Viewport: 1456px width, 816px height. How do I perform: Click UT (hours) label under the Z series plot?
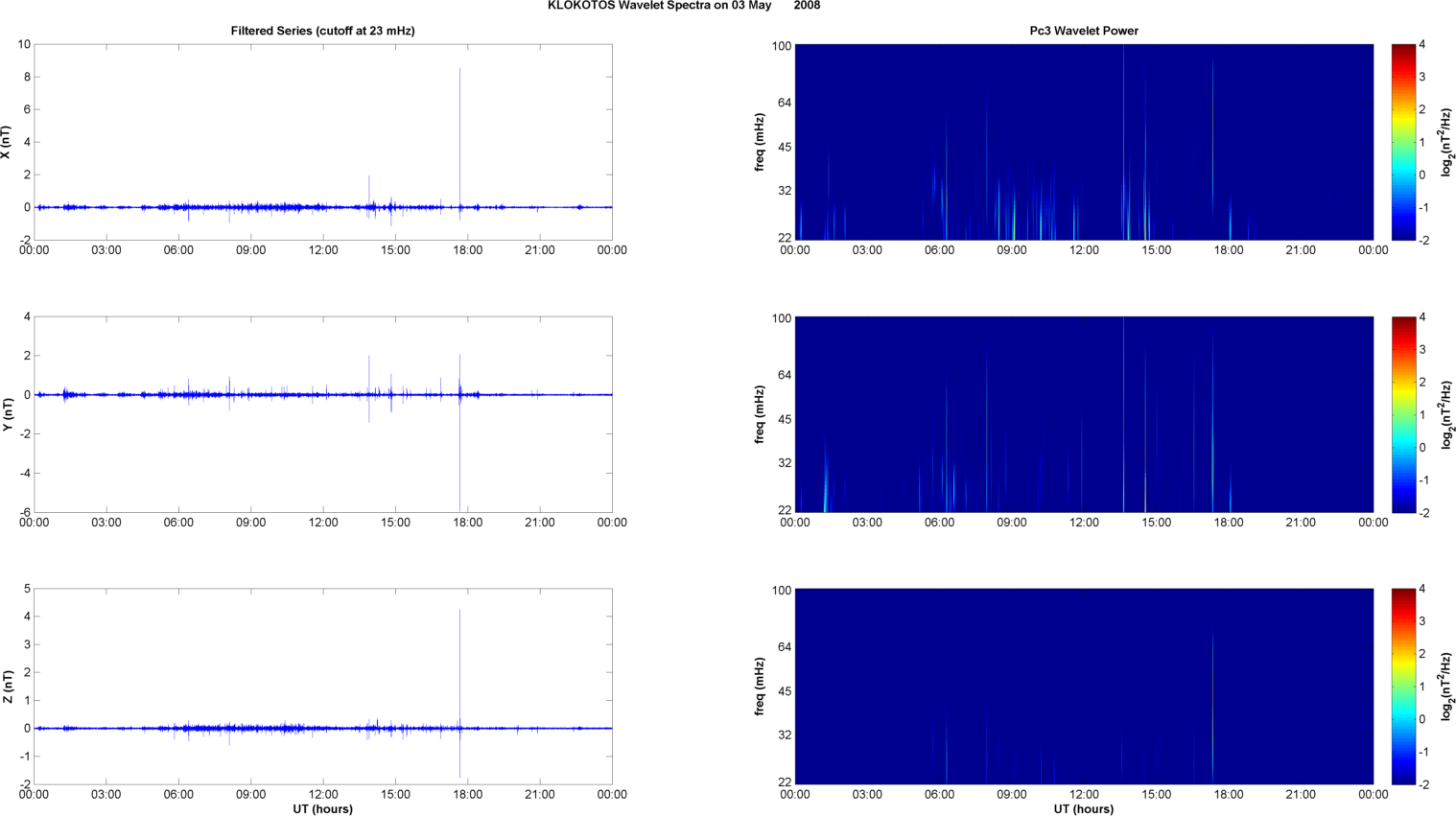coord(322,809)
